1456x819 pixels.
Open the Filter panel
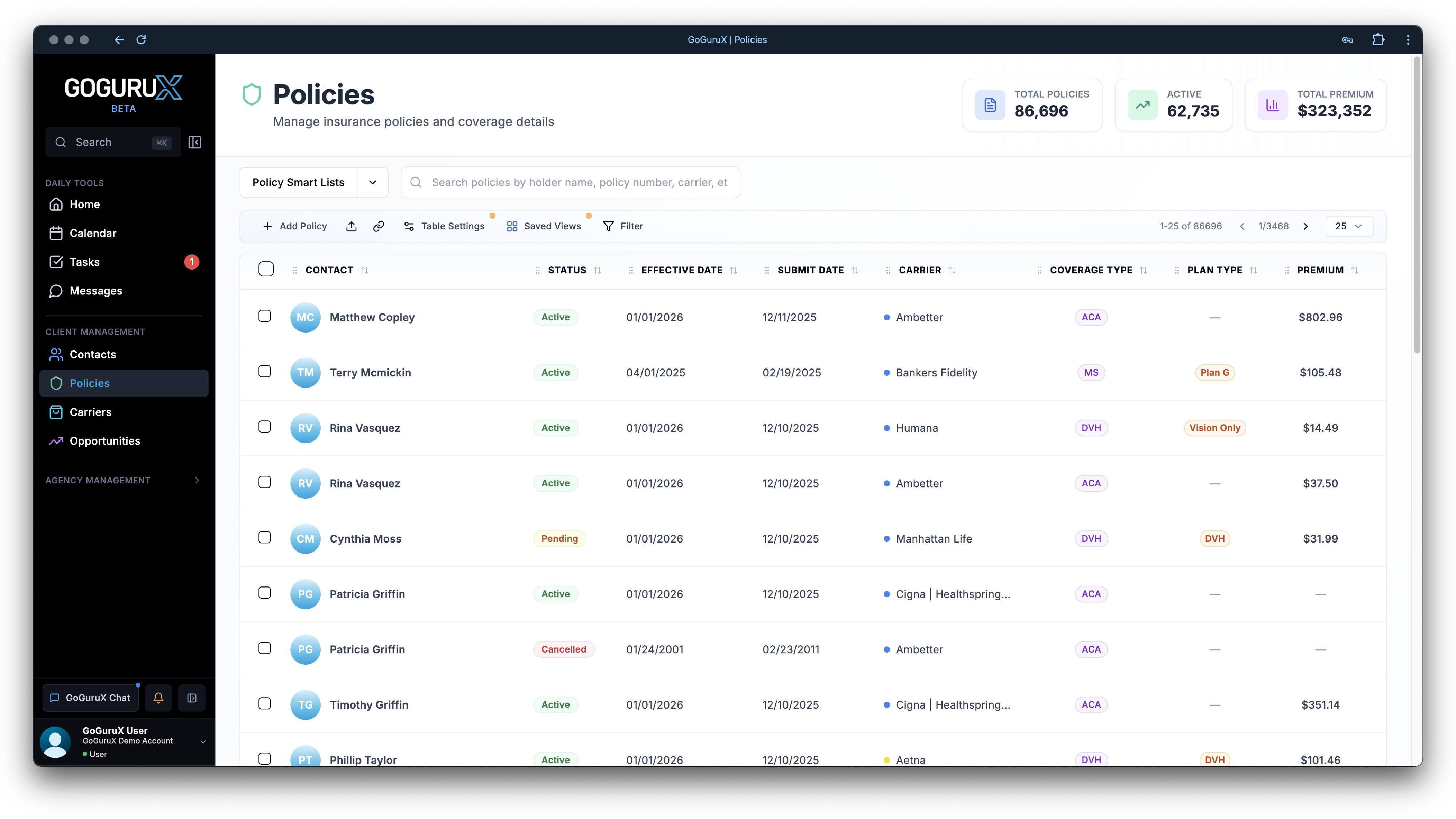[x=624, y=226]
